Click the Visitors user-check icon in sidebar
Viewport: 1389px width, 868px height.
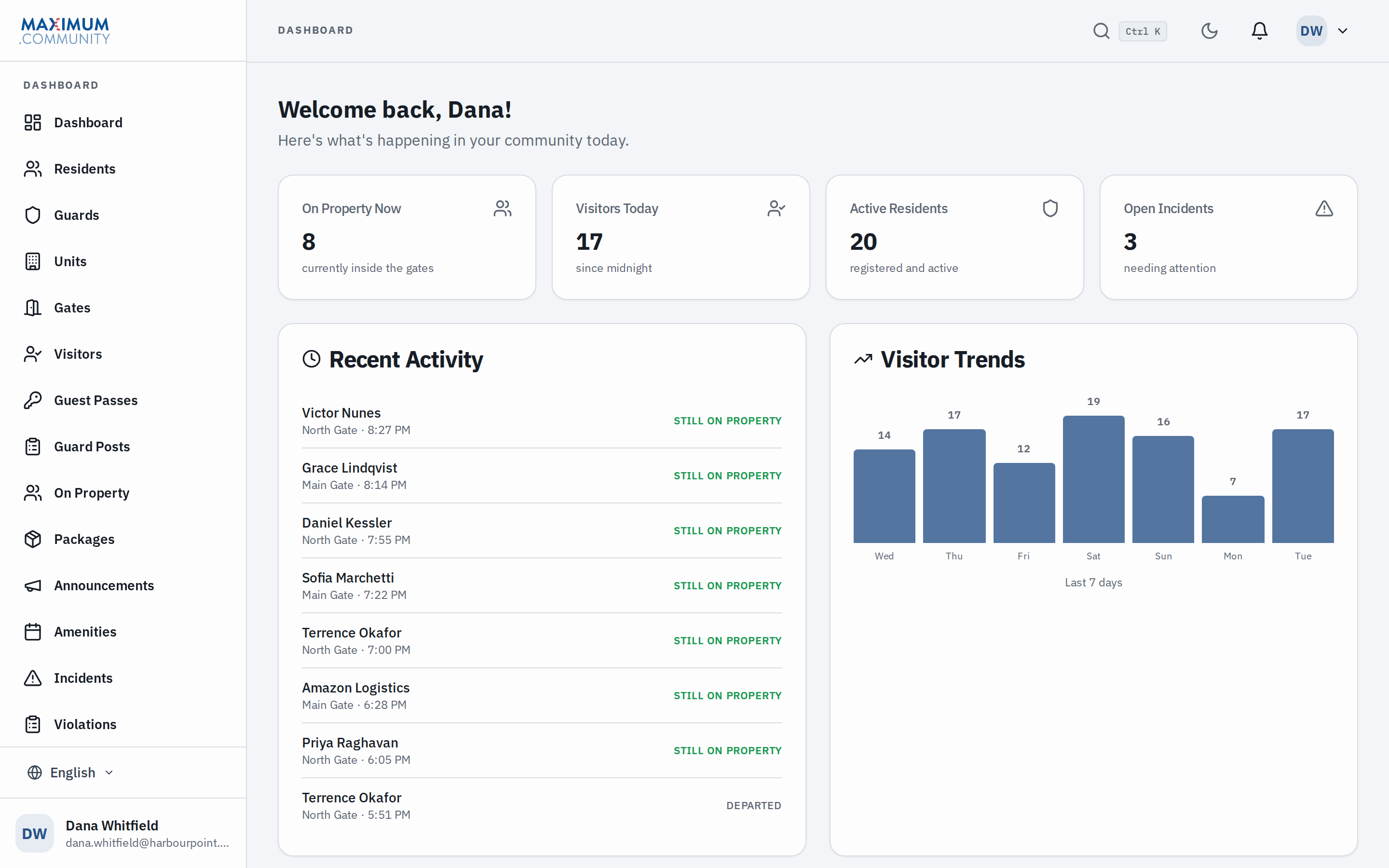pos(33,354)
